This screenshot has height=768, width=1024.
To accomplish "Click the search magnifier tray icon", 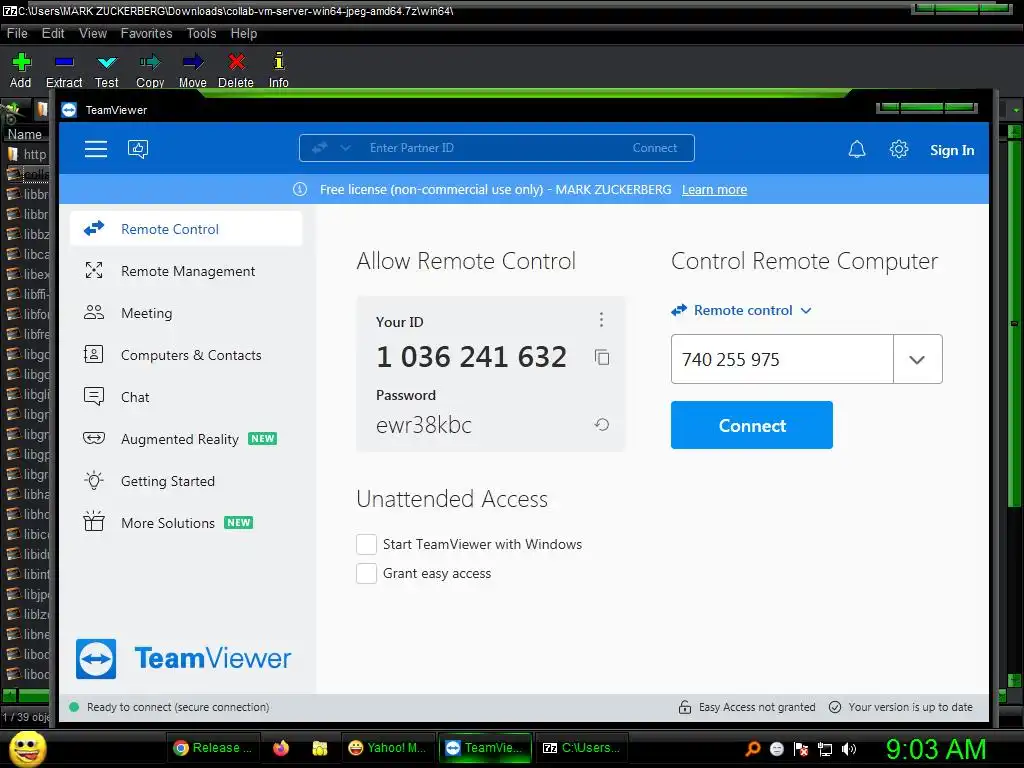I will tap(752, 749).
